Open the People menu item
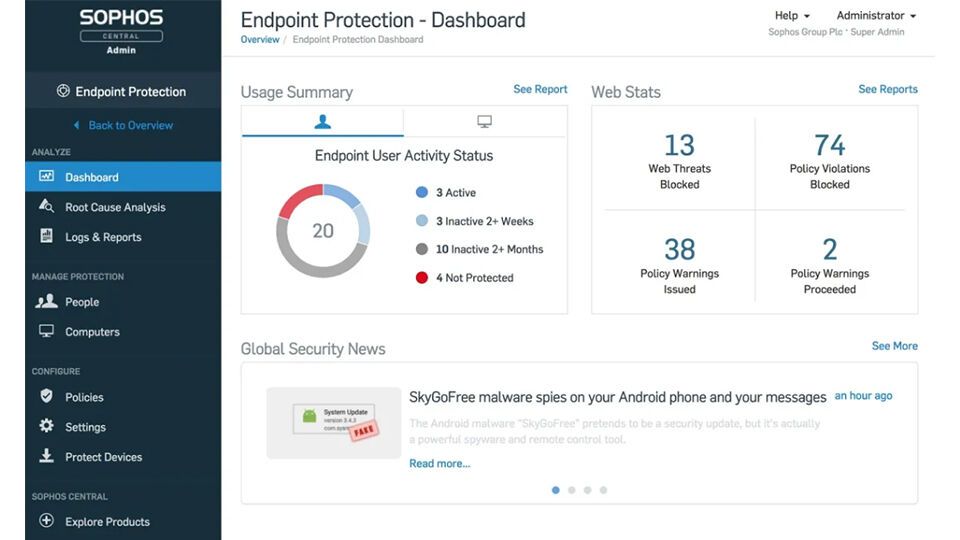Image resolution: width=960 pixels, height=540 pixels. click(x=123, y=302)
